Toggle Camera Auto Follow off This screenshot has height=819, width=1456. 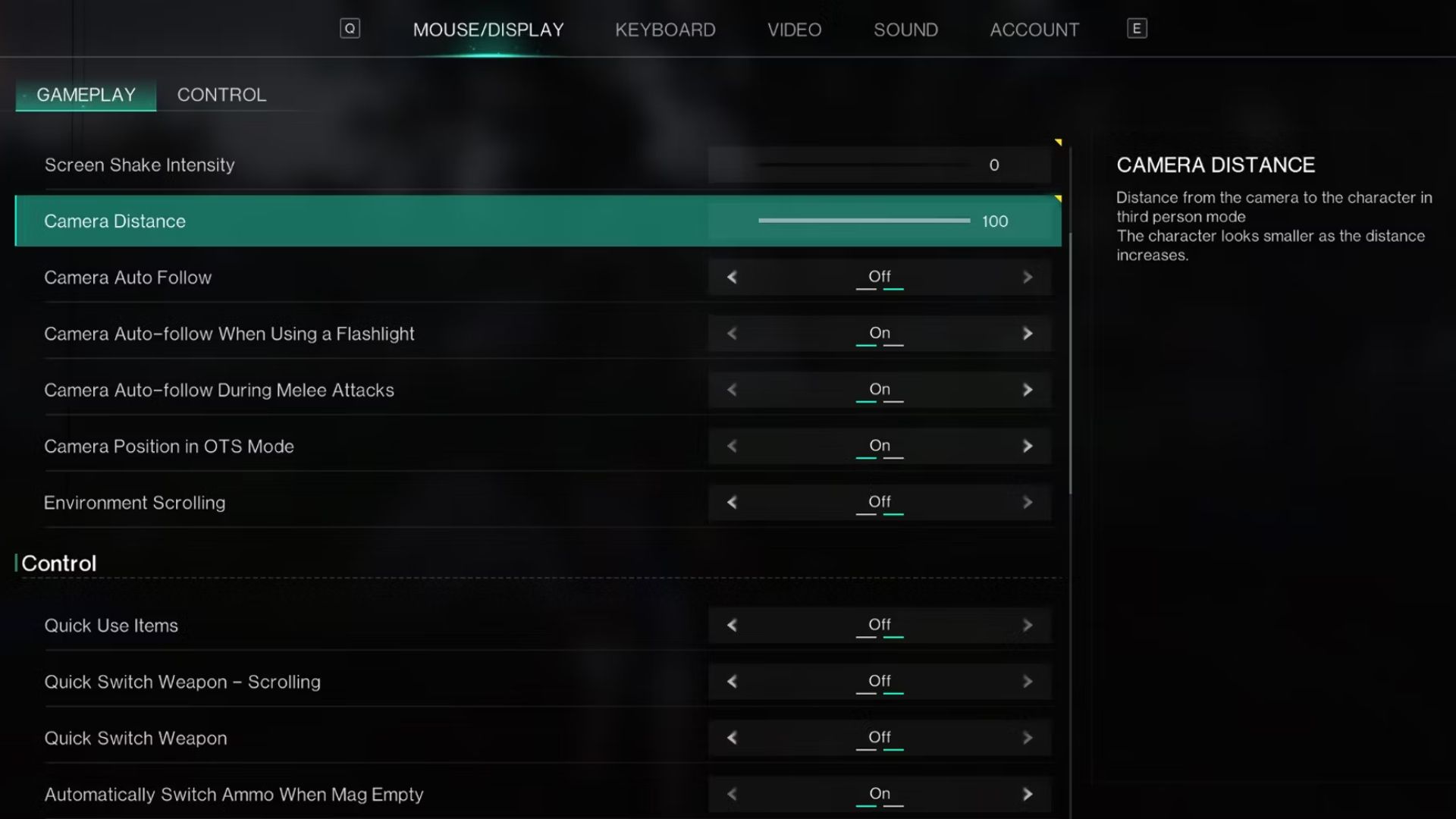tap(878, 276)
